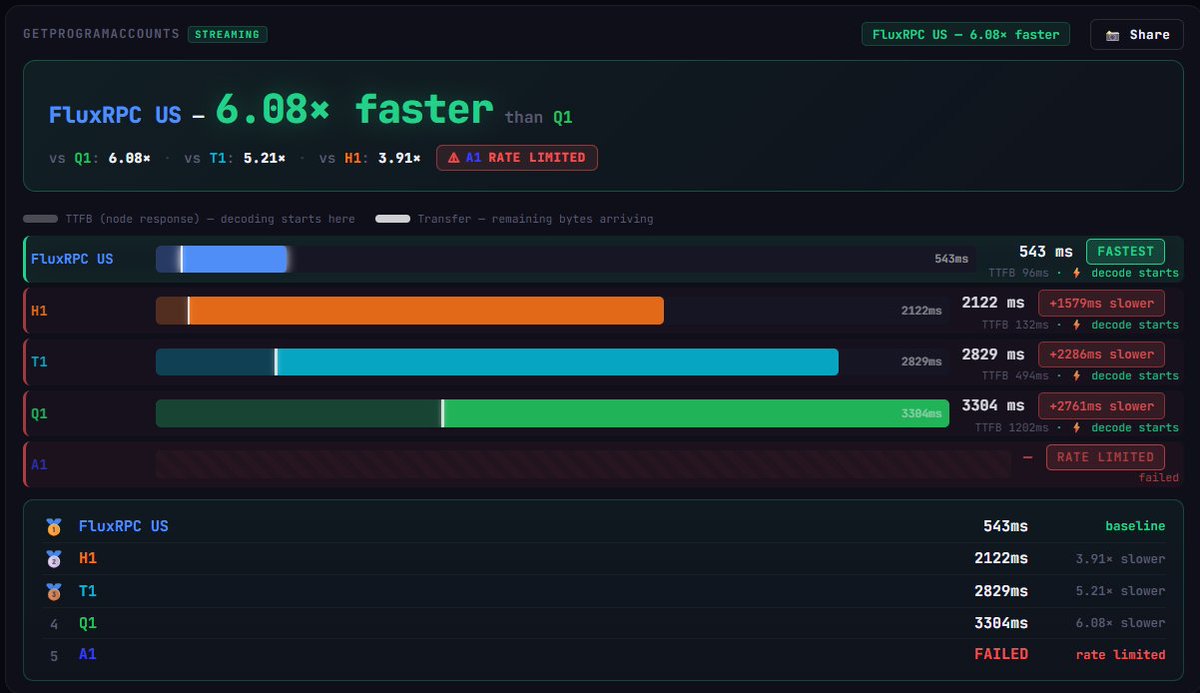Click the gold medal icon beside FluxRPC US
Image resolution: width=1200 pixels, height=693 pixels.
[x=53, y=526]
